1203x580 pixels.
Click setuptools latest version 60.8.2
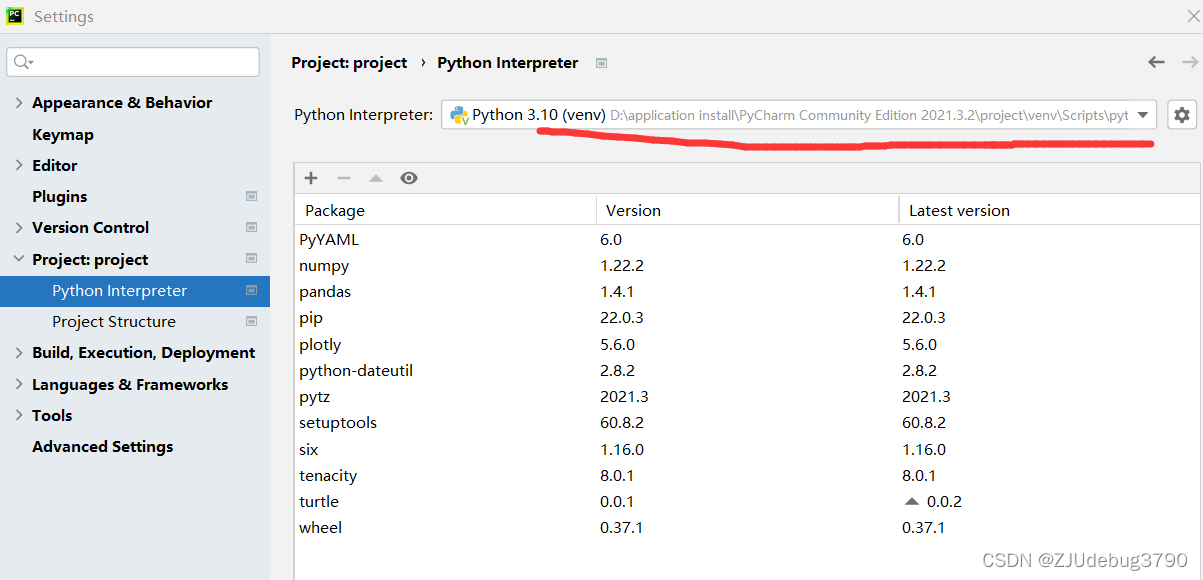point(924,423)
